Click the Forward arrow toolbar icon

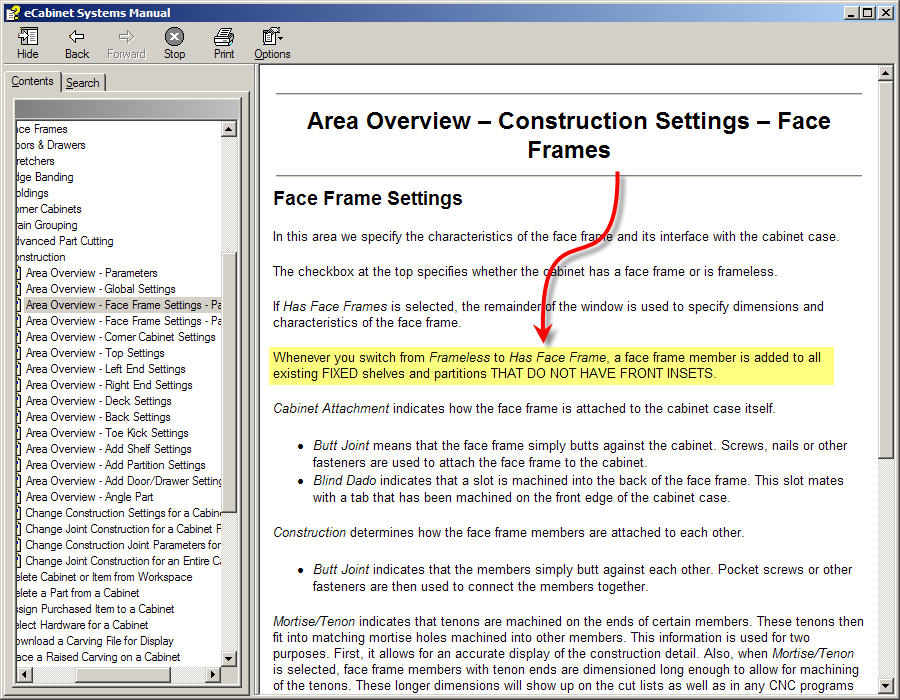pos(126,44)
